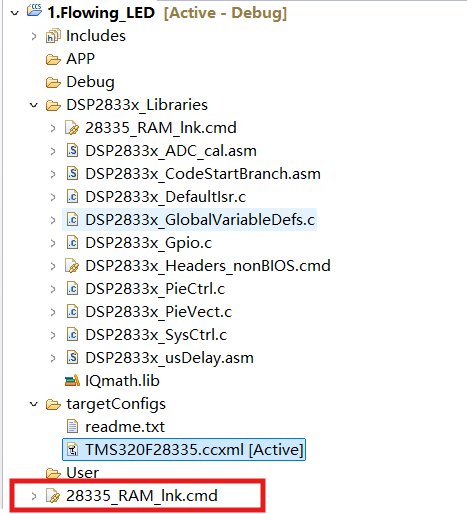
Task: Select the DSP2833x_PieCtrl.c file name
Action: pyautogui.click(x=155, y=289)
